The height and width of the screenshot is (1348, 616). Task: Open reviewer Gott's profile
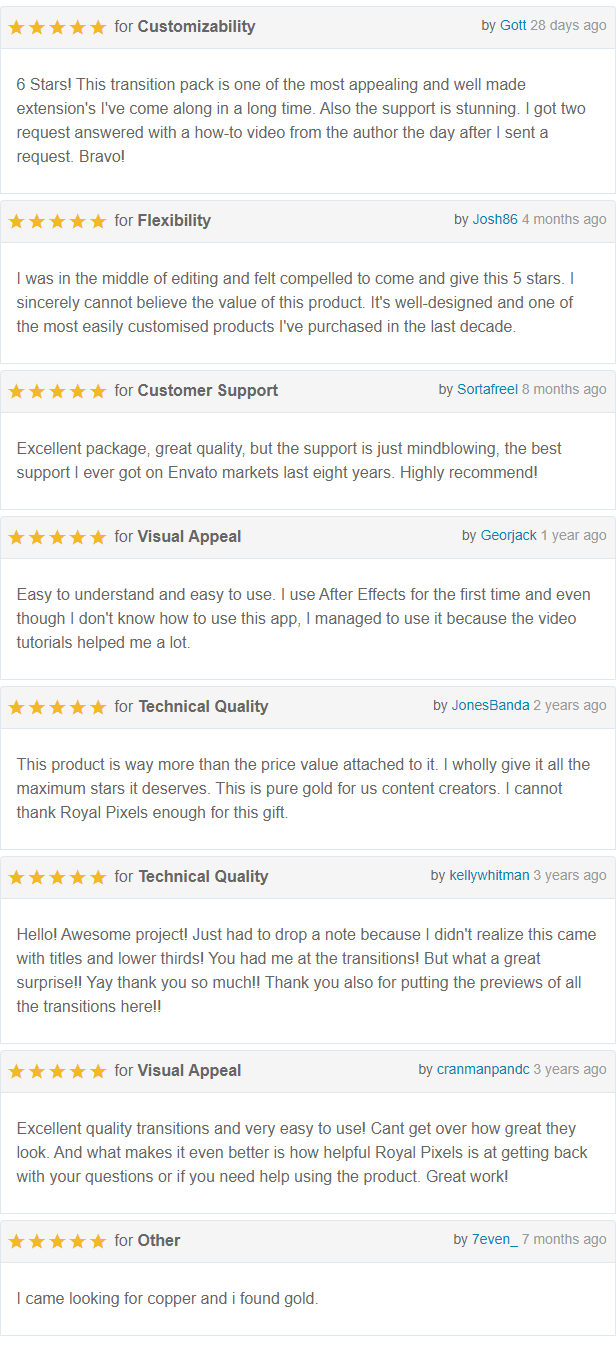pyautogui.click(x=513, y=25)
